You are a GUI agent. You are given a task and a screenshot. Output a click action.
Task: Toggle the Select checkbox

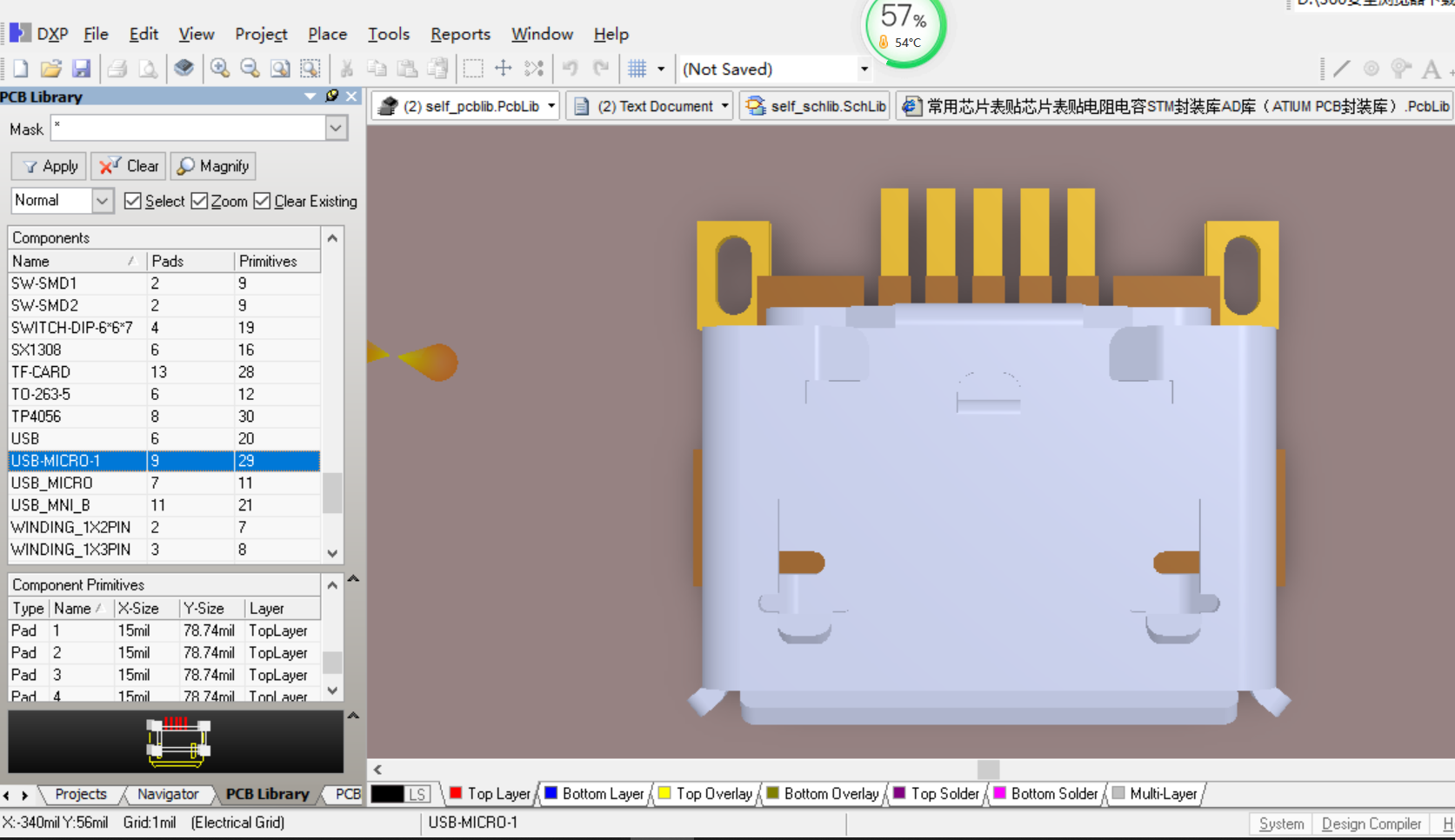click(x=132, y=201)
